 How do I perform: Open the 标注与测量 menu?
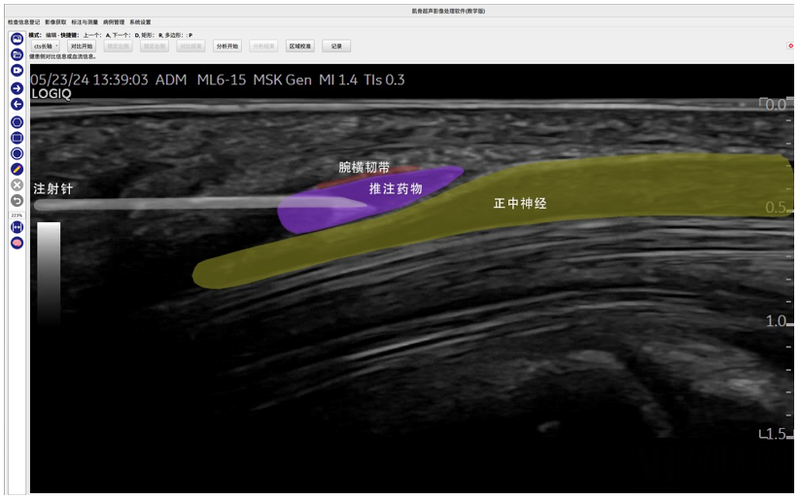point(84,21)
